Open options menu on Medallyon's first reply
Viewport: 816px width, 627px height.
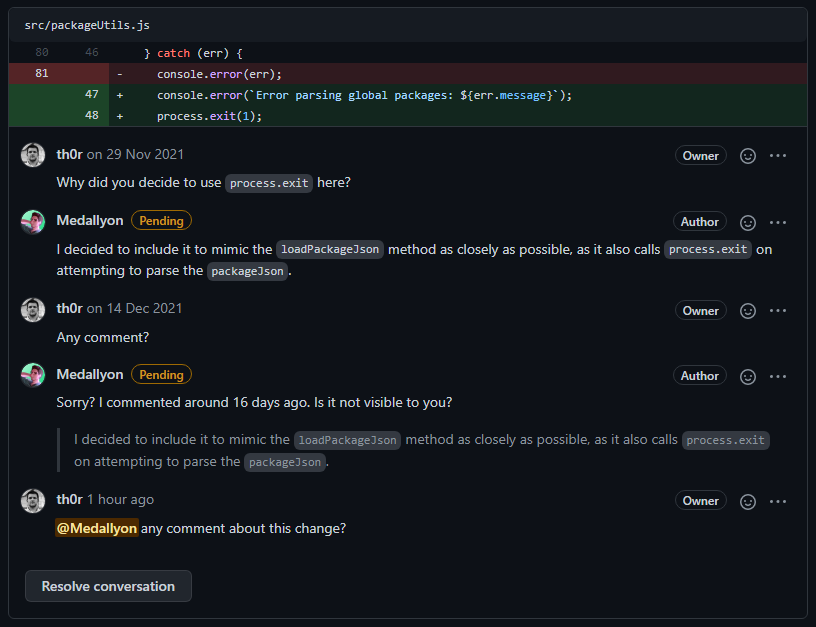pos(778,222)
